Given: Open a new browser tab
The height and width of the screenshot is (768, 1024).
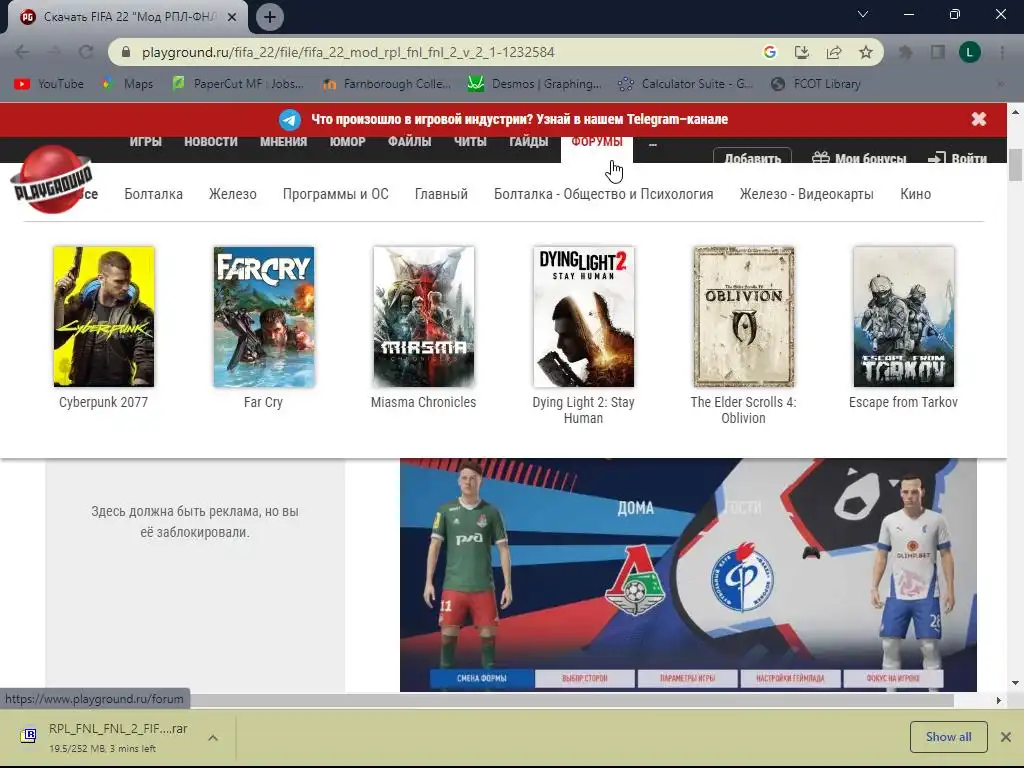Looking at the screenshot, I should tap(270, 17).
